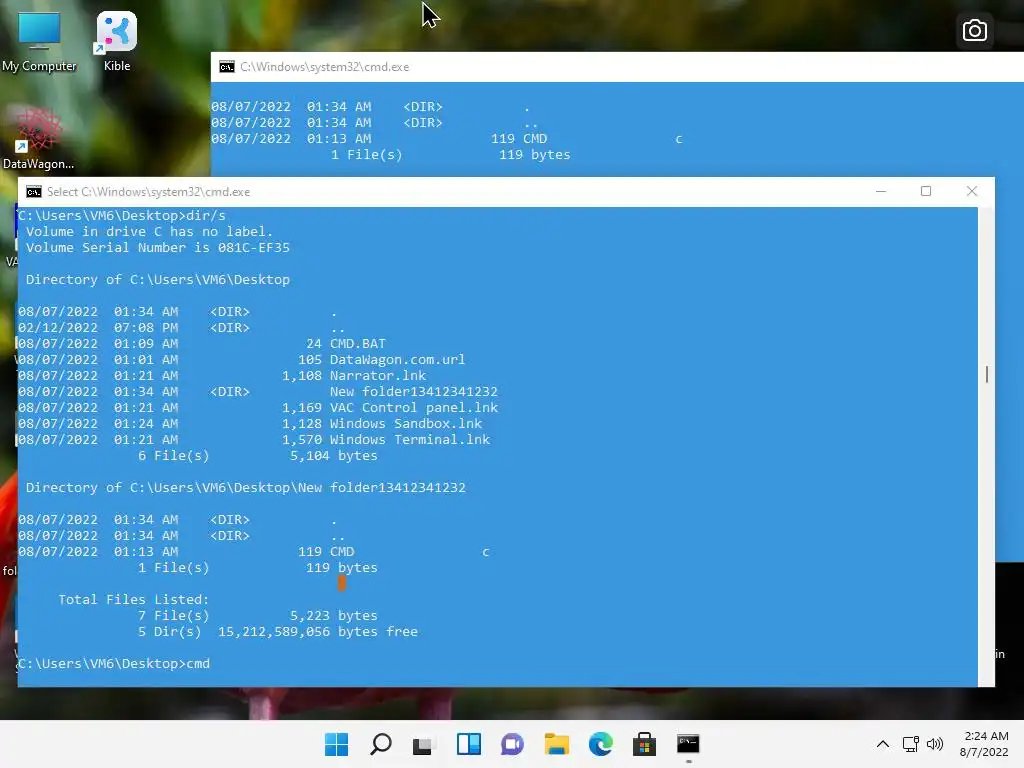Image resolution: width=1024 pixels, height=768 pixels.
Task: Maximize the front cmd window
Action: tap(926, 191)
